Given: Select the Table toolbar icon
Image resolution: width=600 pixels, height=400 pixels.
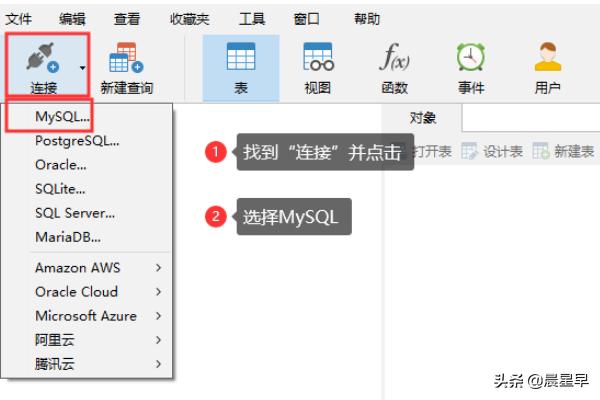Looking at the screenshot, I should tap(241, 56).
